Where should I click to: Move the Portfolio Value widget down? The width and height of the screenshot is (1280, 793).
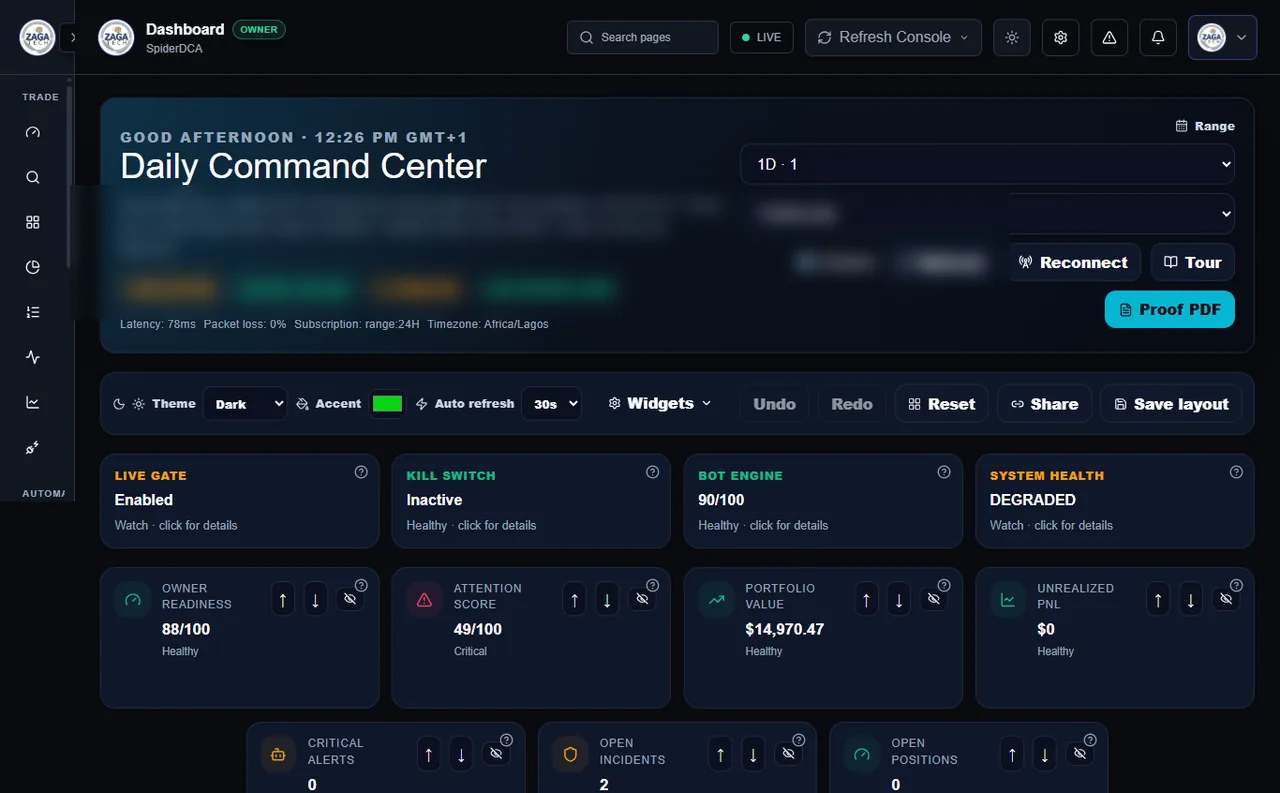coord(899,599)
